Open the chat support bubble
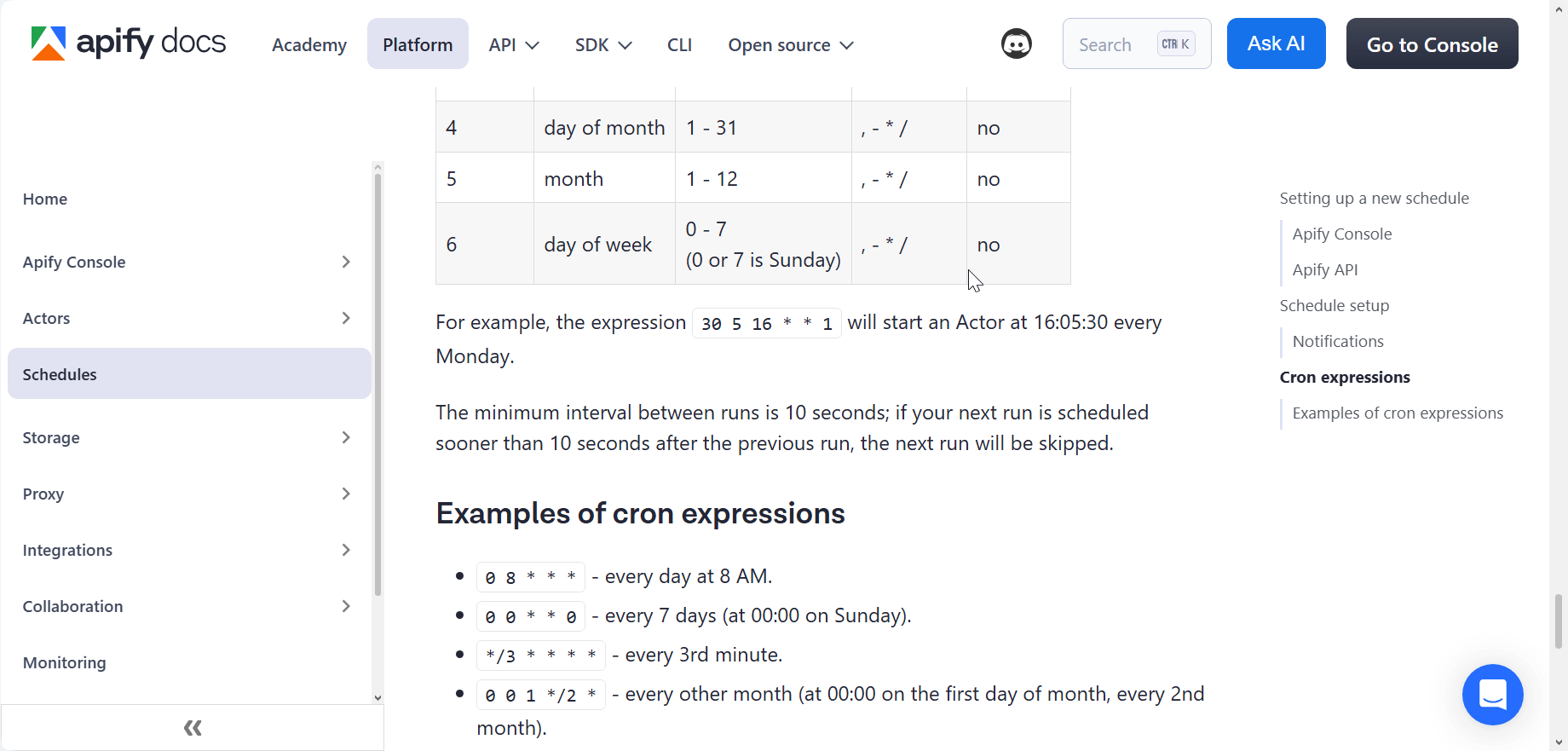Screen dimensions: 1568x751 [x=1492, y=695]
